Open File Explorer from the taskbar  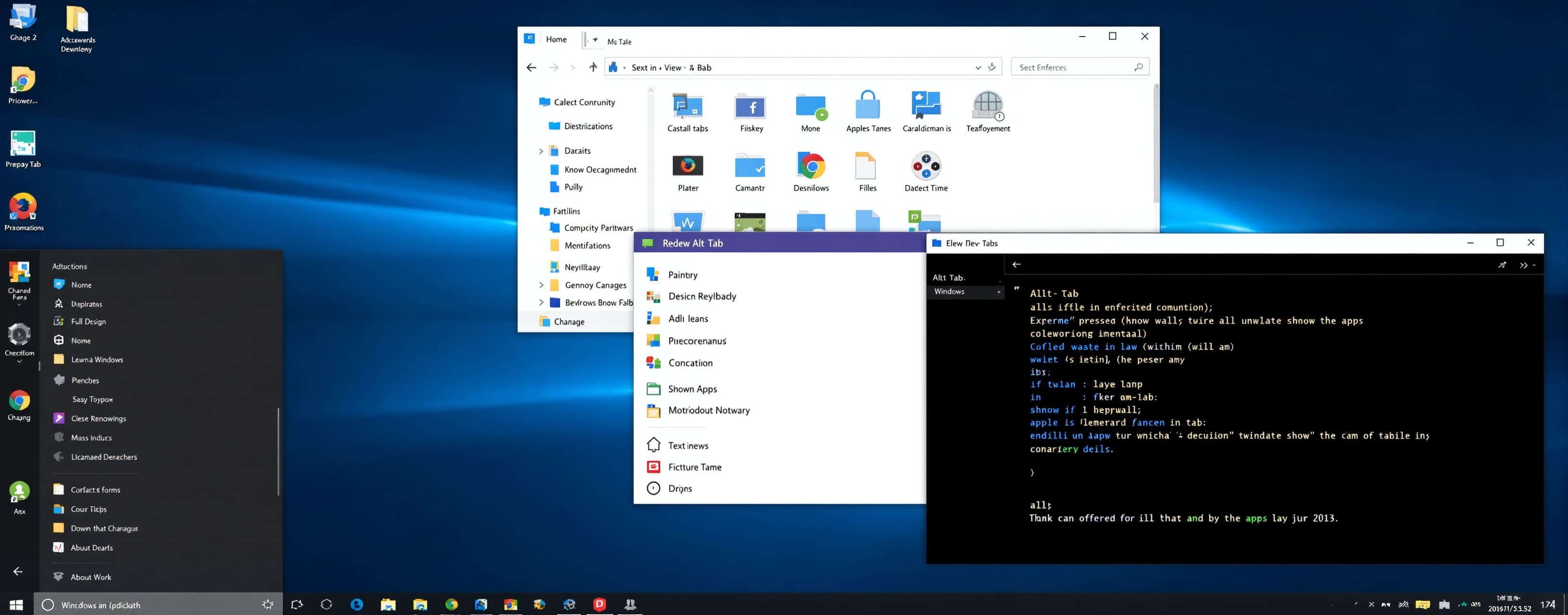tap(388, 604)
